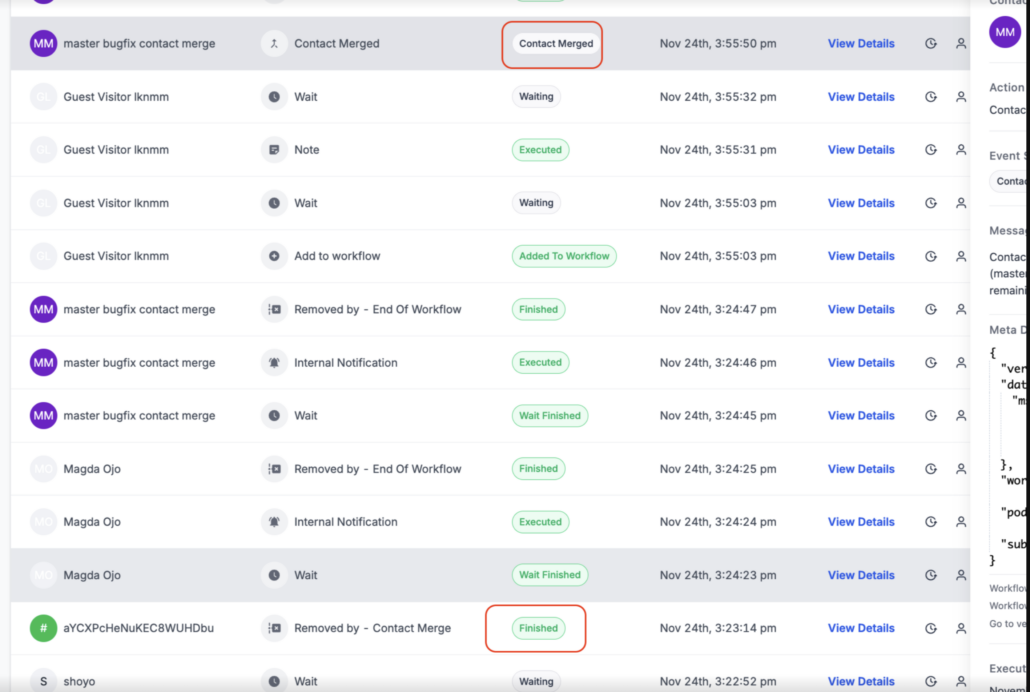Click the removal icon beside Removed by - Contact Merge
Screen dimensions: 1030x692
tap(274, 629)
